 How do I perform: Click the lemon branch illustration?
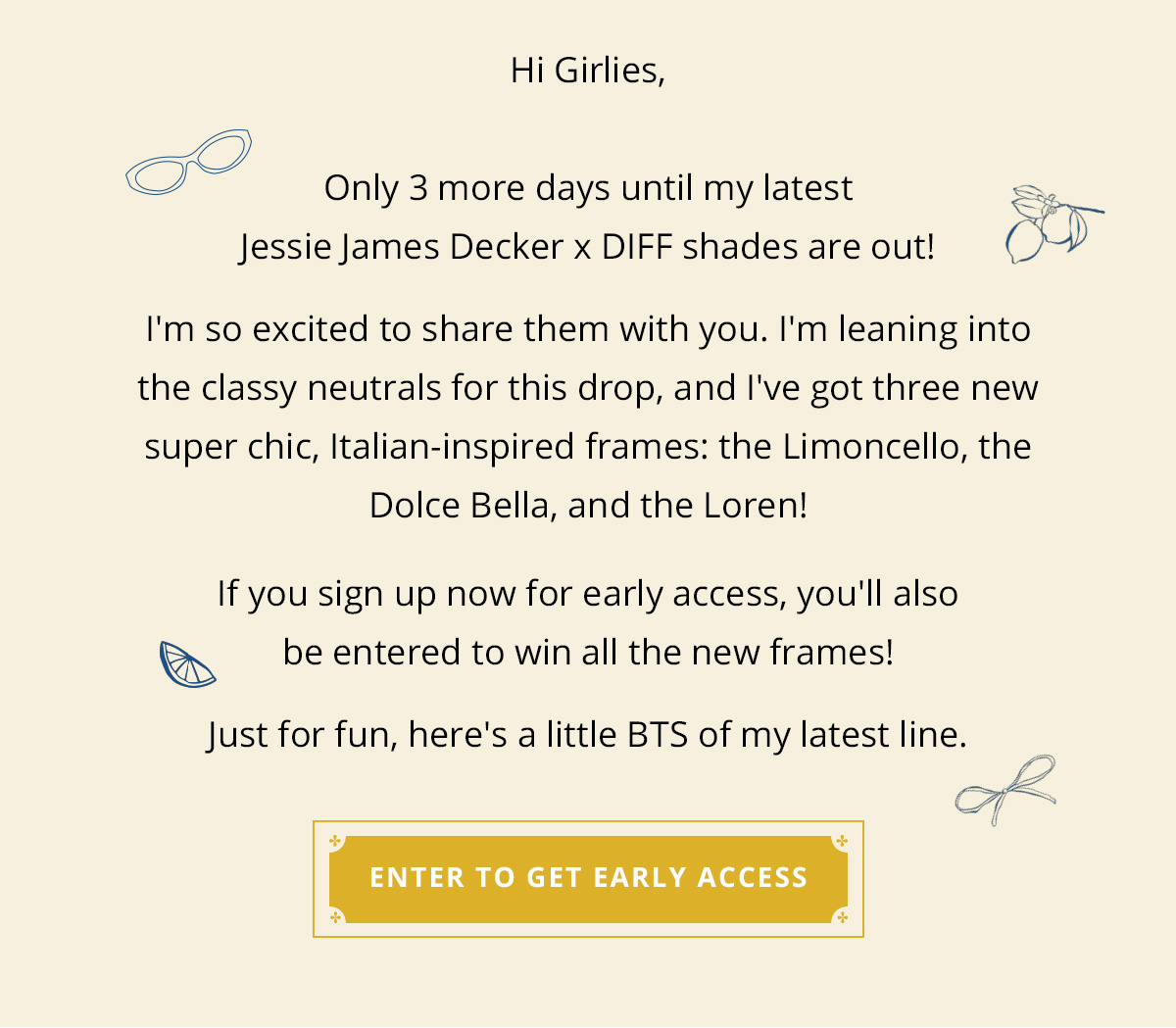coord(1053,224)
